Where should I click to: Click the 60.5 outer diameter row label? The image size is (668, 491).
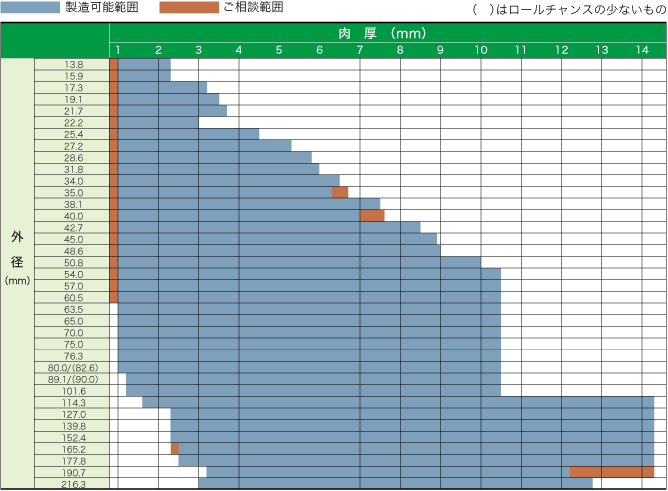[73, 298]
